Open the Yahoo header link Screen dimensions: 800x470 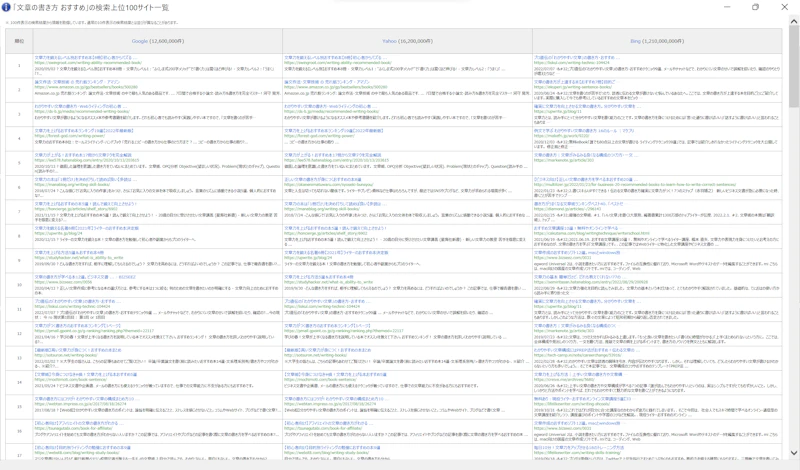click(389, 41)
